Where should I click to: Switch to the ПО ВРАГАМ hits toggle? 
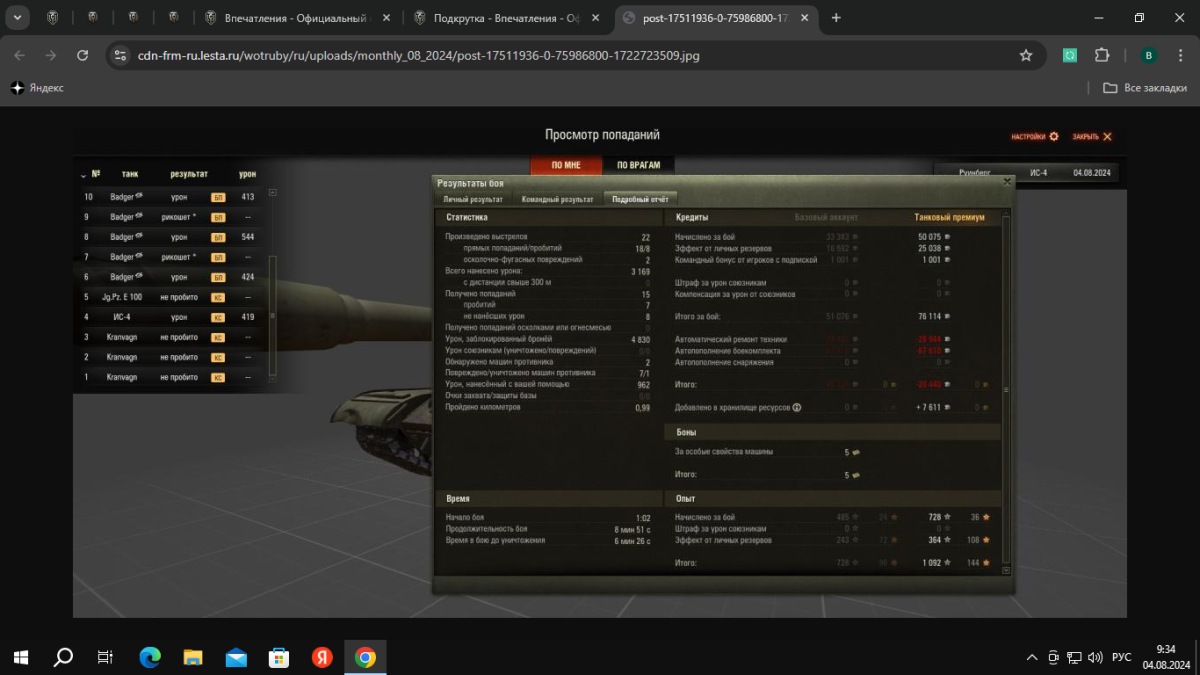pos(638,166)
